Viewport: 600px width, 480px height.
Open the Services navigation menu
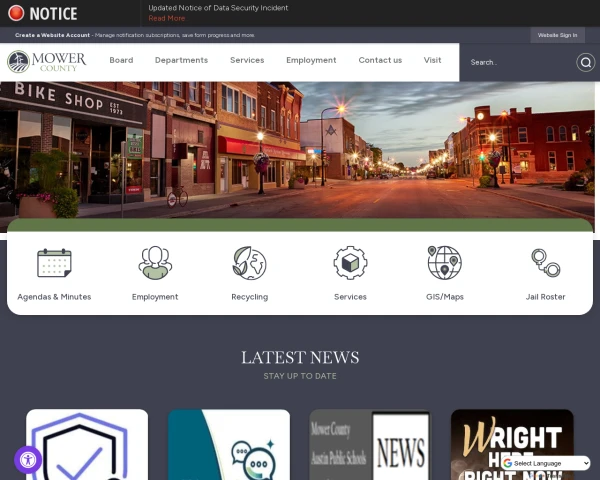(x=247, y=60)
